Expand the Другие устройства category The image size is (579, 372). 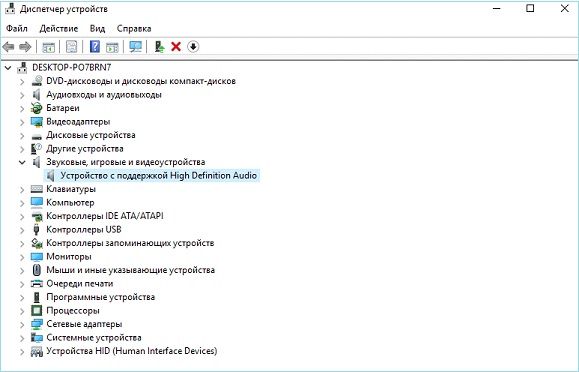pyautogui.click(x=22, y=149)
